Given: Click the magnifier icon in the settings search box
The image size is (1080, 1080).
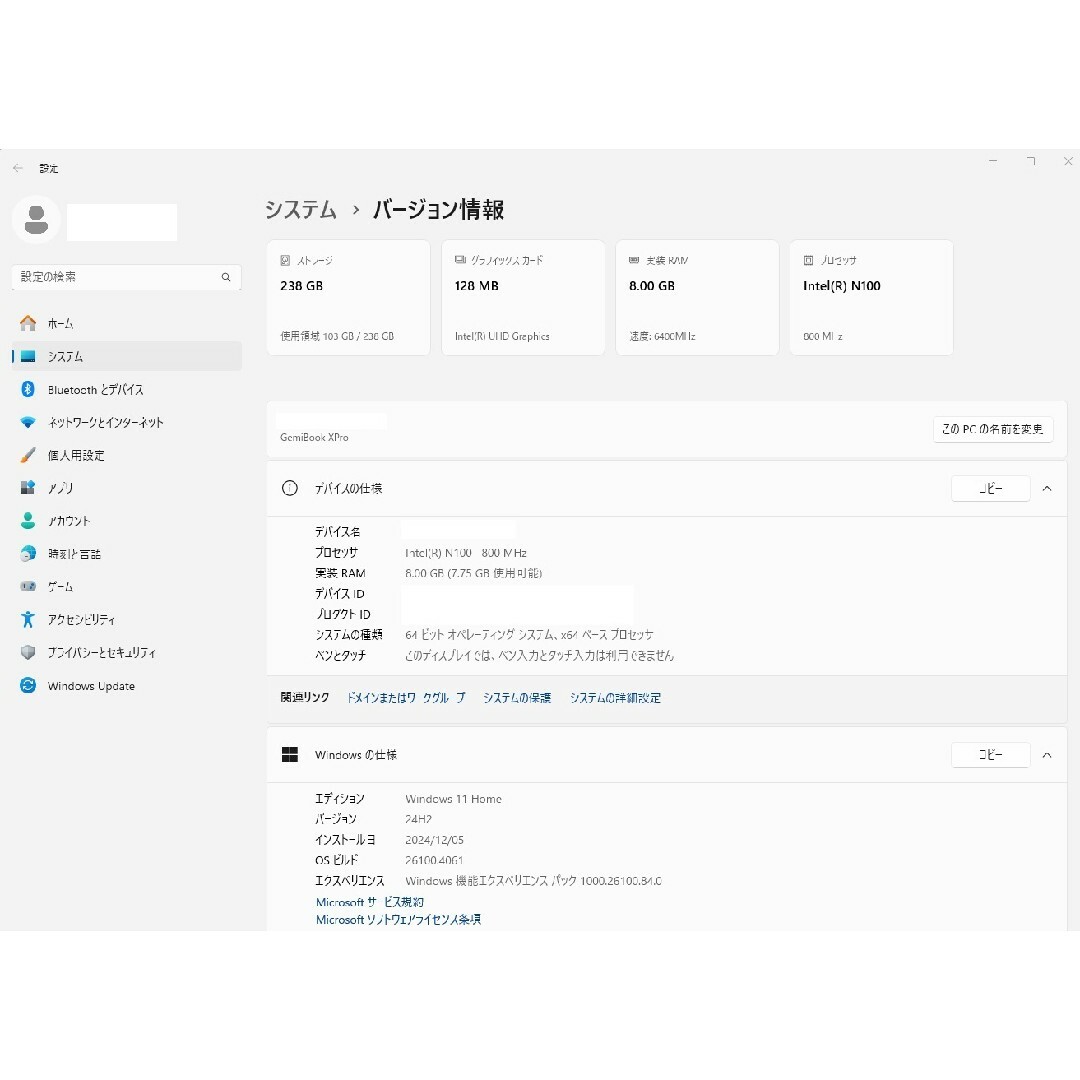Looking at the screenshot, I should 226,277.
